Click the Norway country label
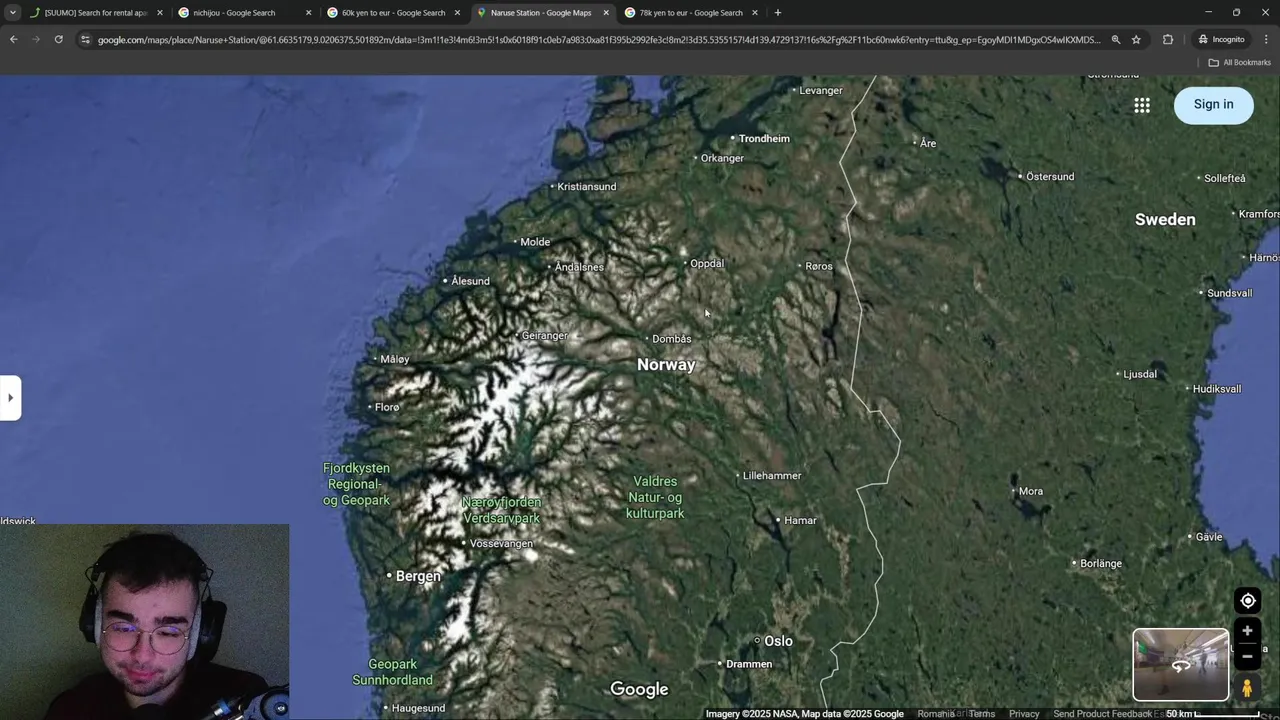Viewport: 1280px width, 720px height. (666, 365)
